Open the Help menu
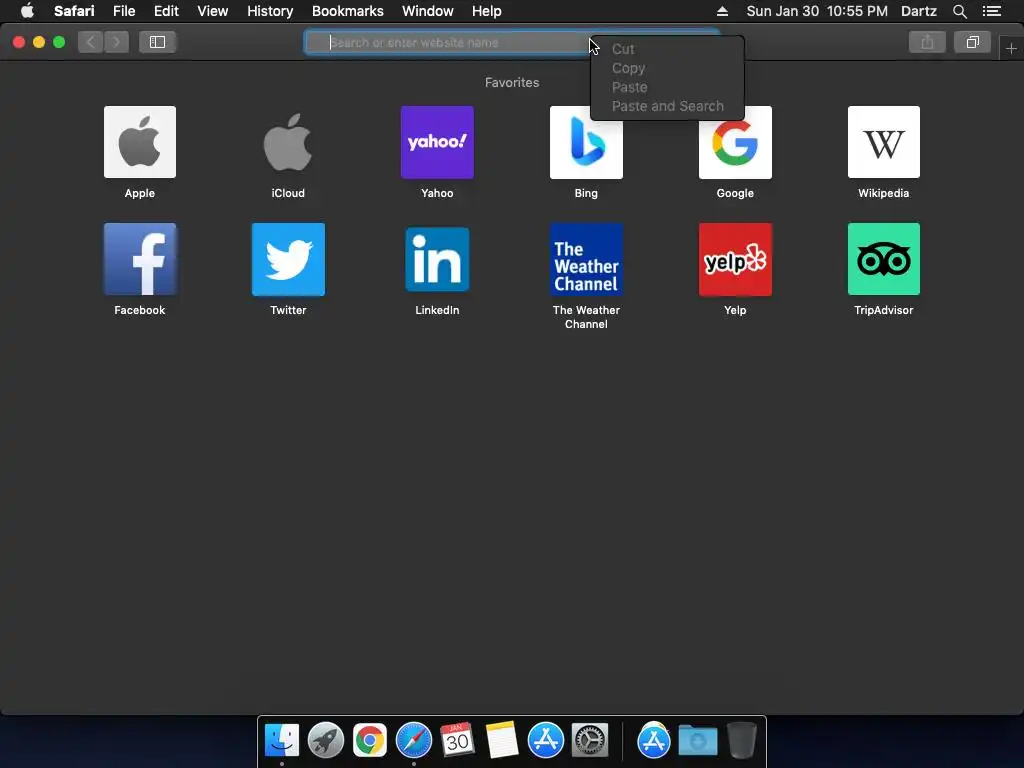 [x=487, y=11]
